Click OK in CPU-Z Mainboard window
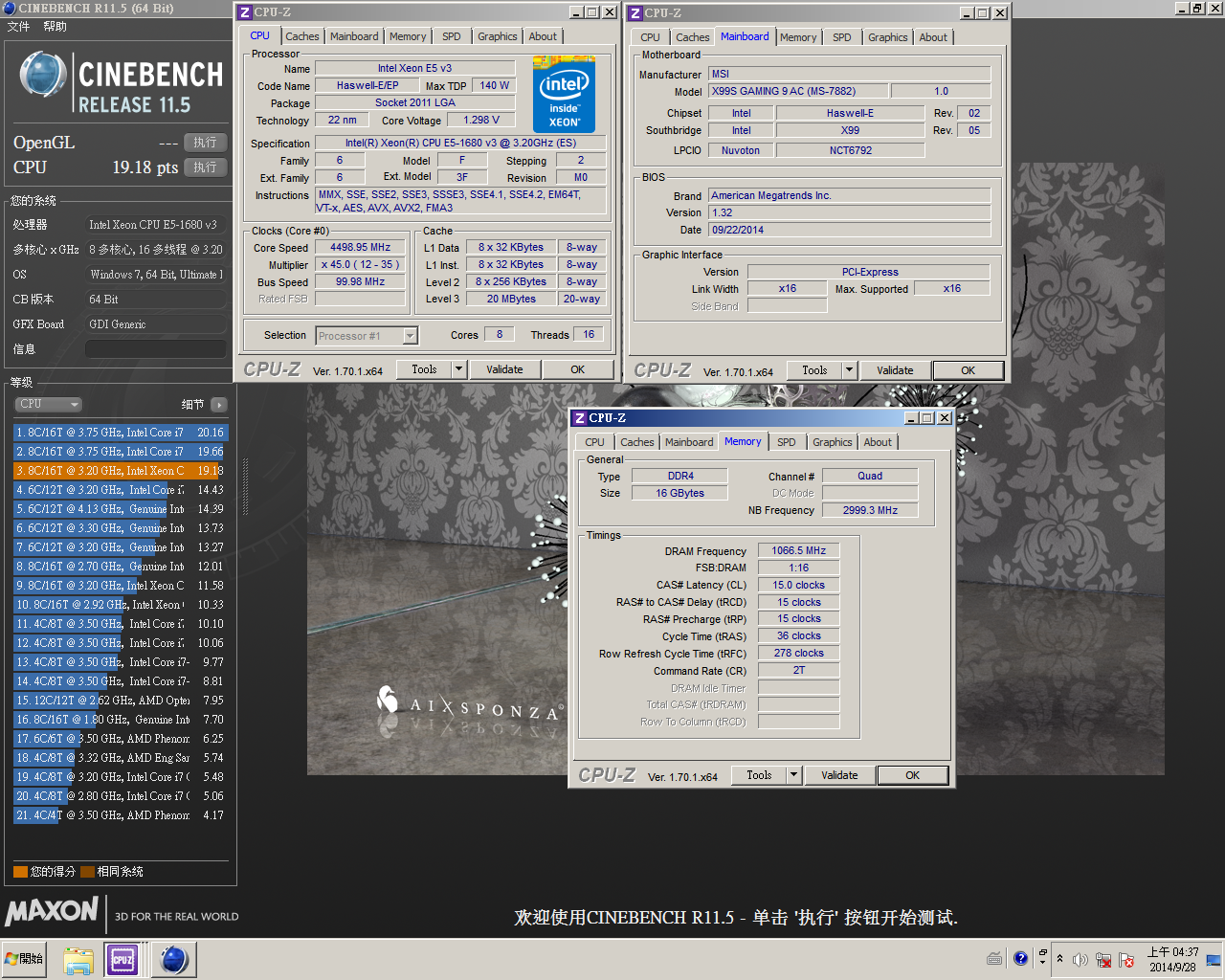This screenshot has height=980, width=1225. (x=969, y=370)
